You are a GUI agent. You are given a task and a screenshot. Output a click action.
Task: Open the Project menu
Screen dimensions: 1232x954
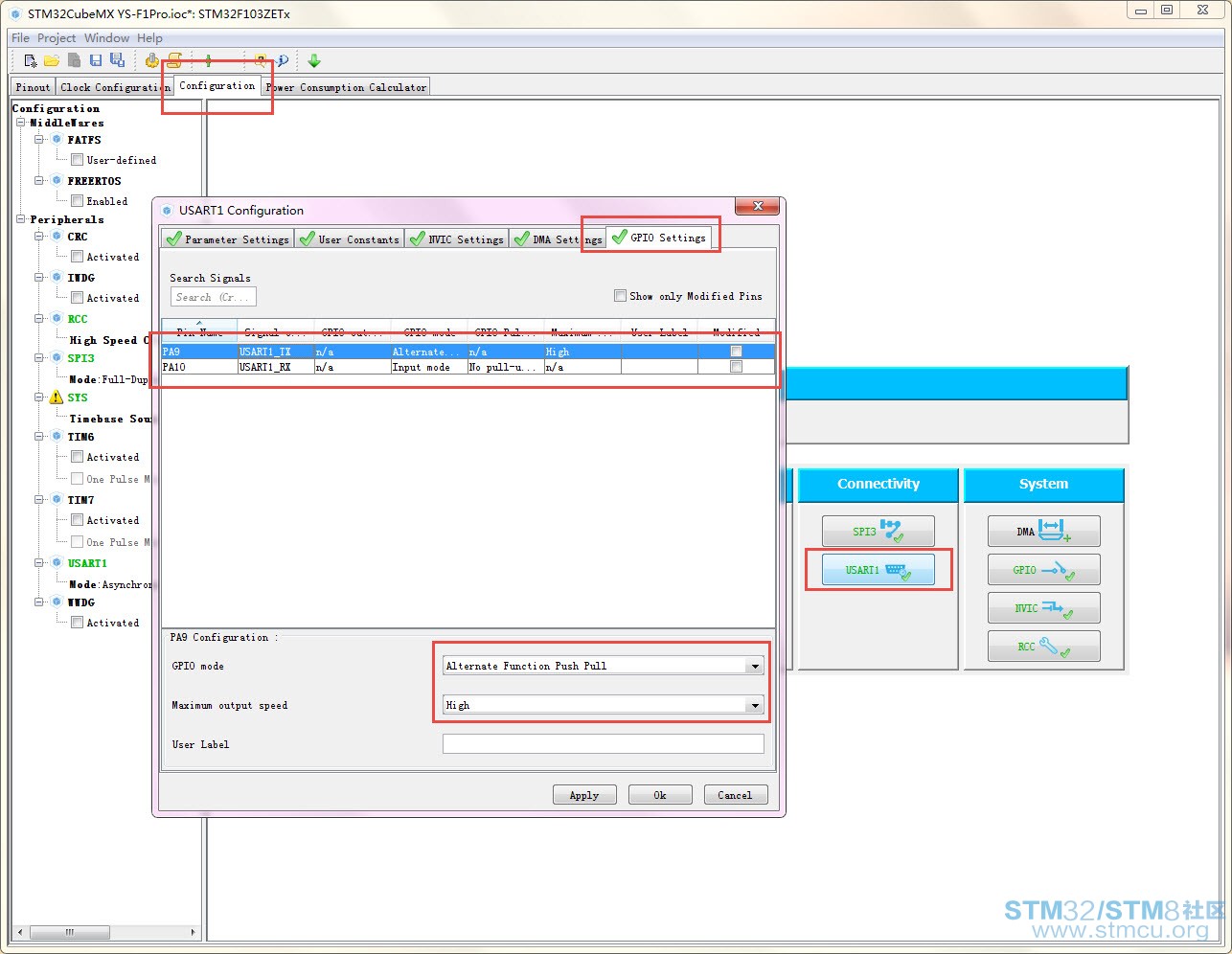coord(57,38)
